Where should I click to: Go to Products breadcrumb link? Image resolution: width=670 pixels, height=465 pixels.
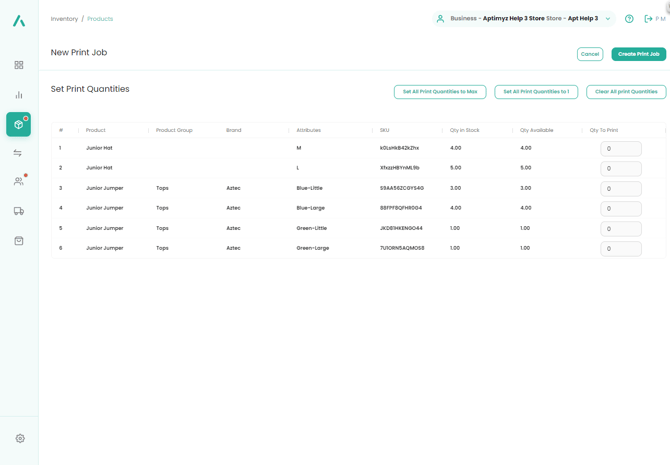pyautogui.click(x=100, y=19)
